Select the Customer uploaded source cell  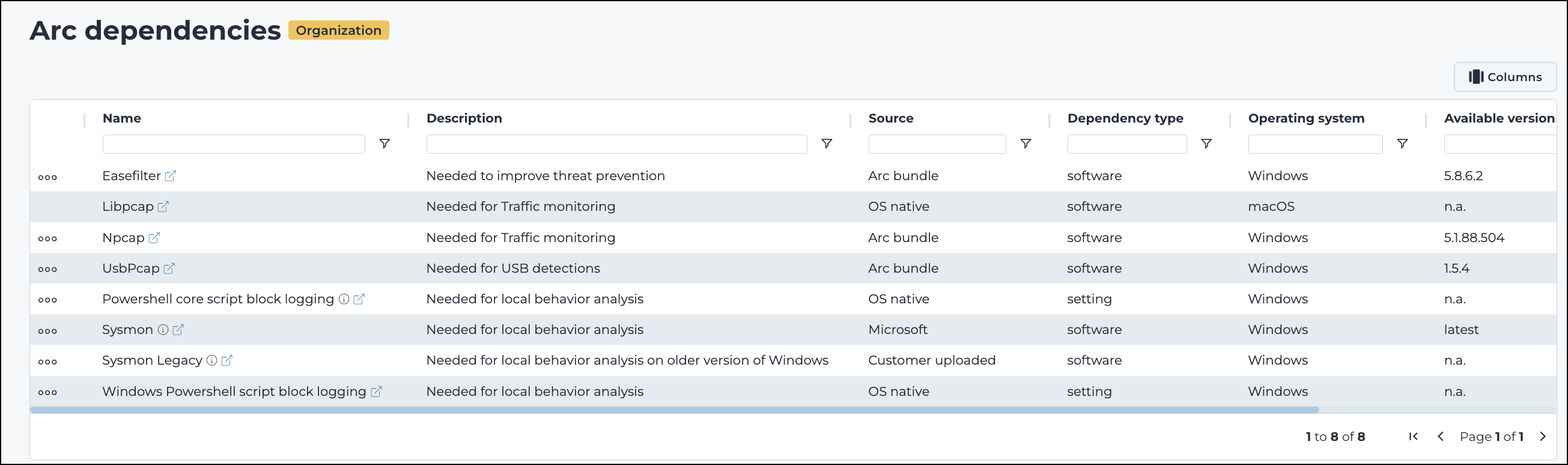coord(932,360)
